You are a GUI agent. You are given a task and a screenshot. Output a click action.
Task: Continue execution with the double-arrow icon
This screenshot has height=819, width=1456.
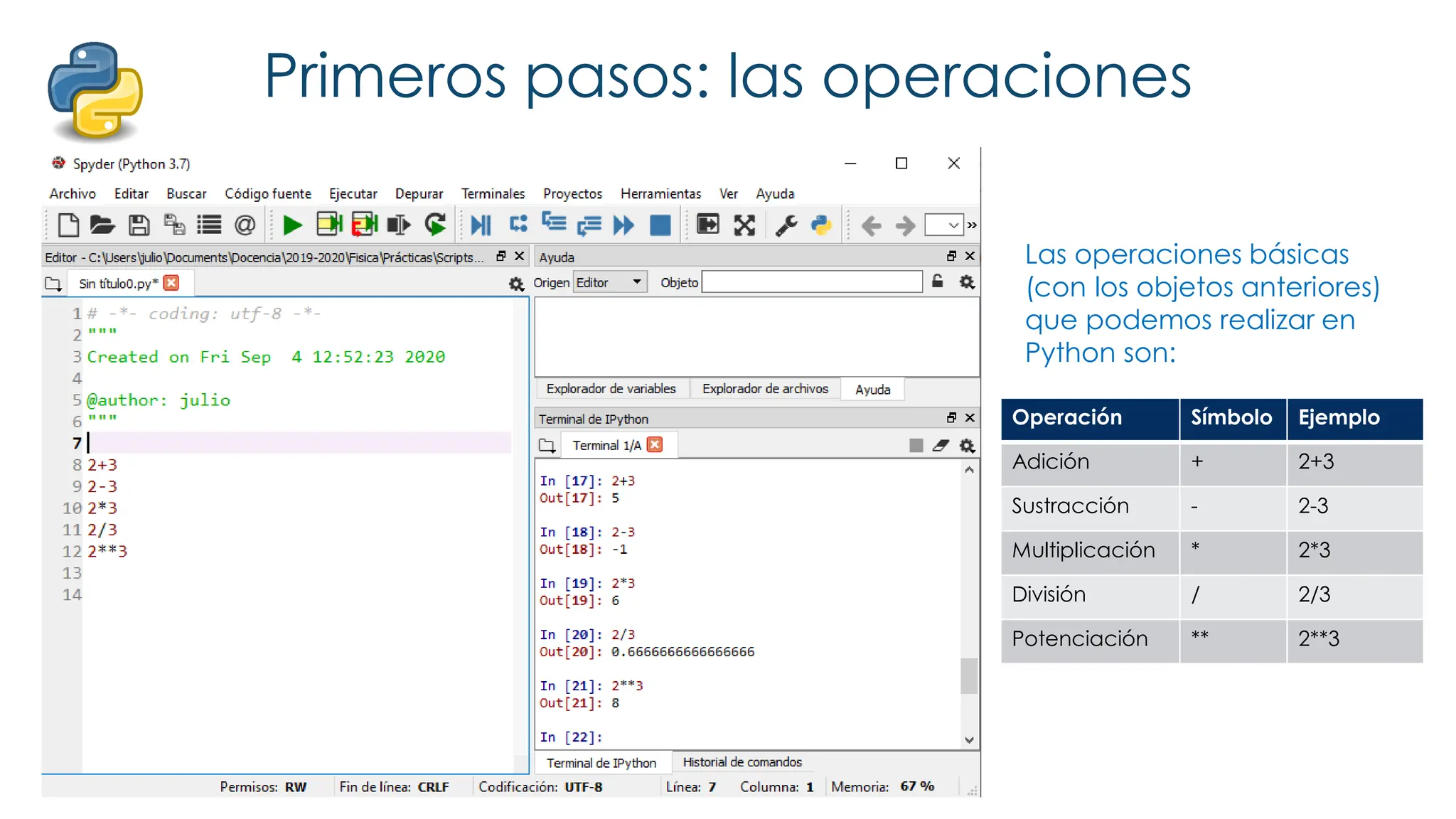click(x=623, y=225)
